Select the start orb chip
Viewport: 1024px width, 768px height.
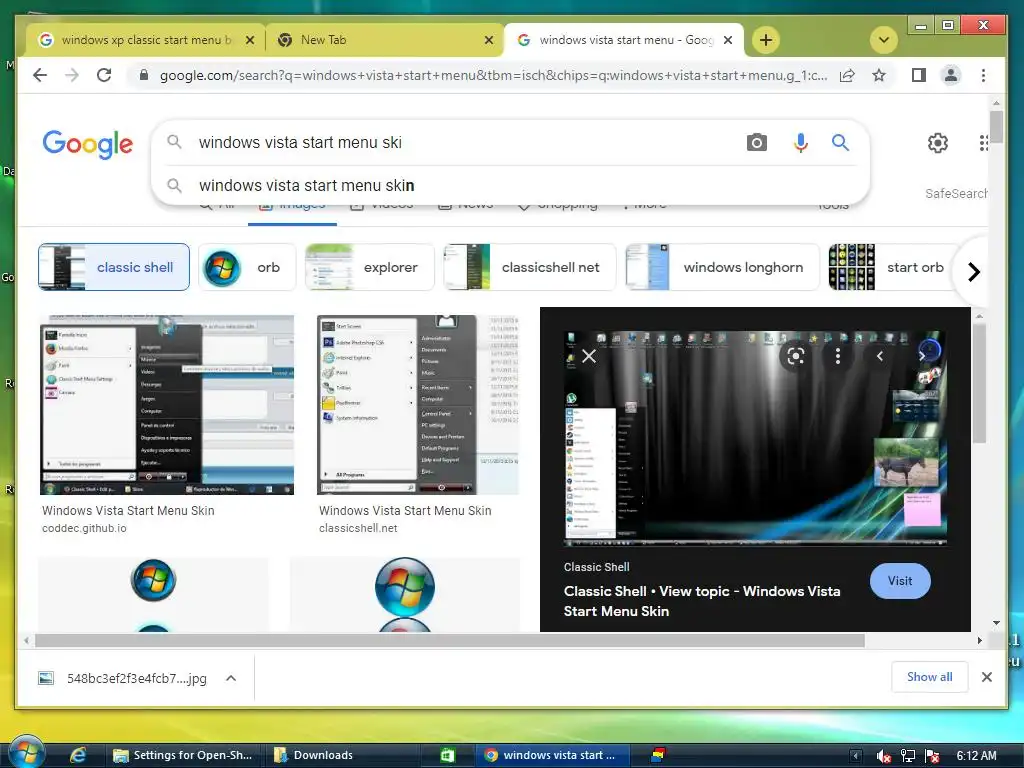[893, 267]
